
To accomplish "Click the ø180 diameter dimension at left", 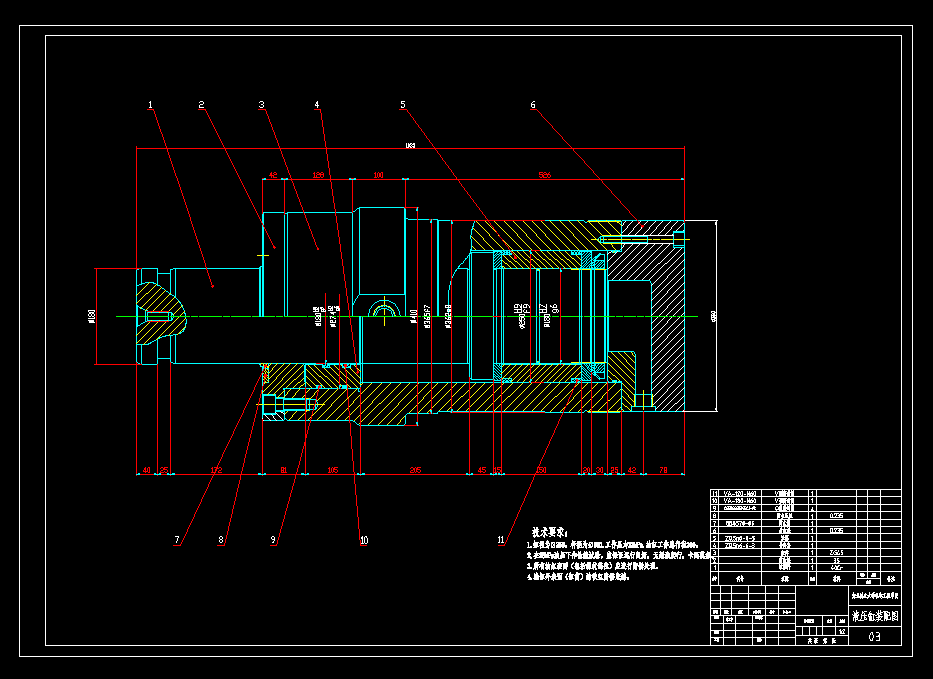I will tap(91, 316).
